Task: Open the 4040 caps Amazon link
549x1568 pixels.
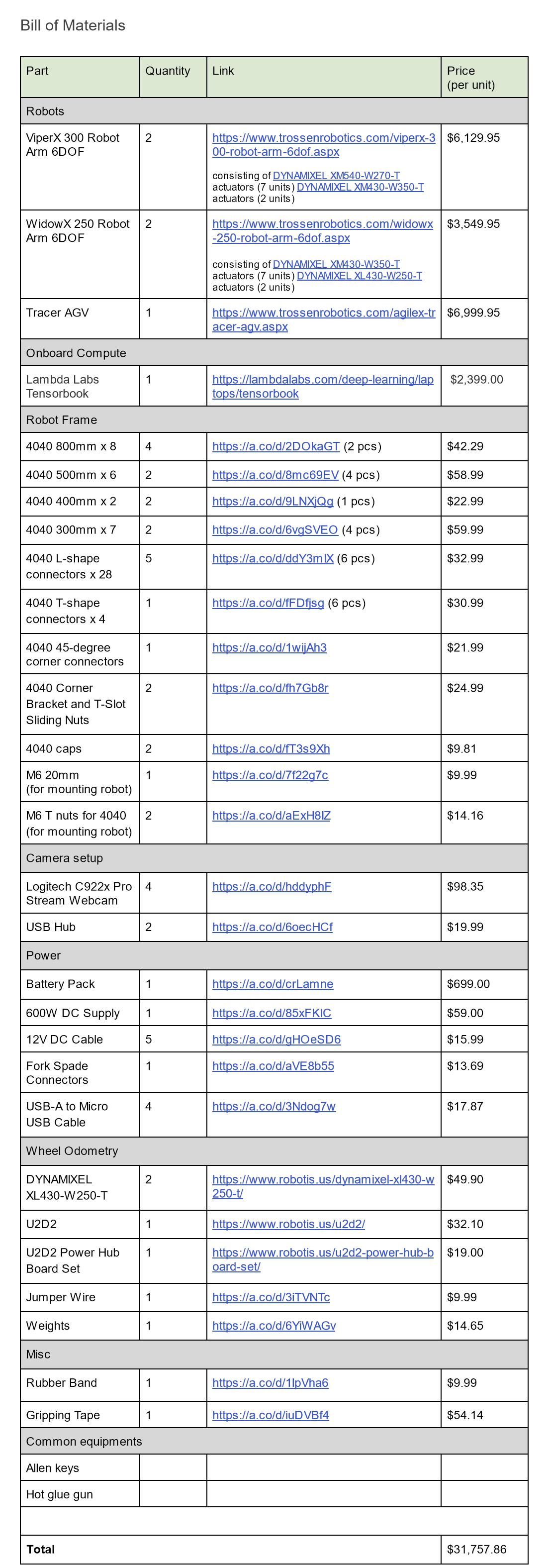Action: [x=271, y=749]
